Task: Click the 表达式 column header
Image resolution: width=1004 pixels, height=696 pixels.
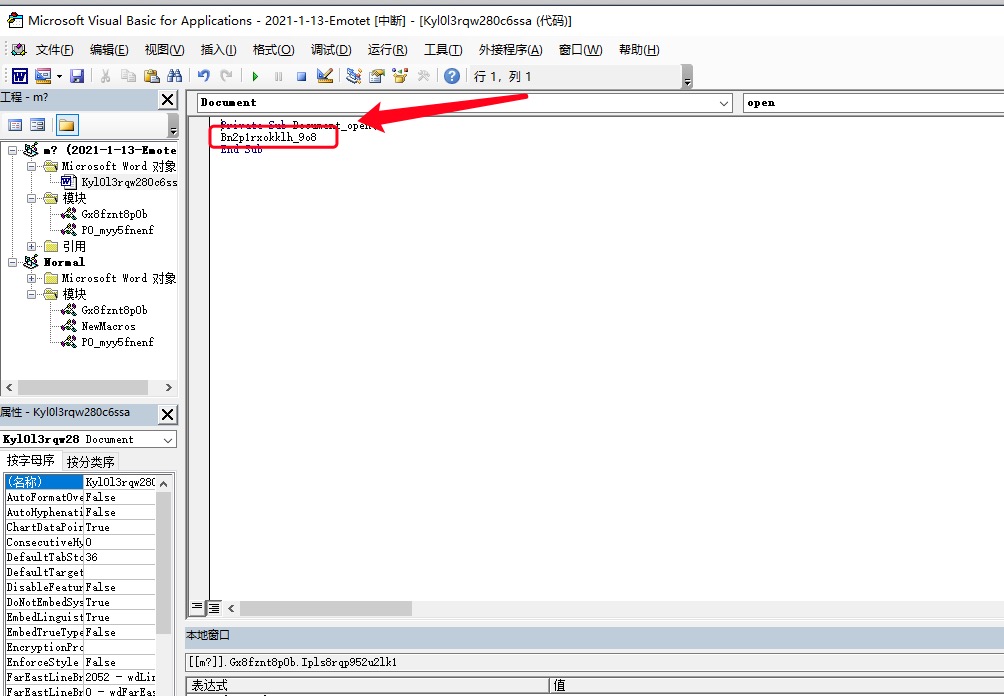Action: point(367,686)
